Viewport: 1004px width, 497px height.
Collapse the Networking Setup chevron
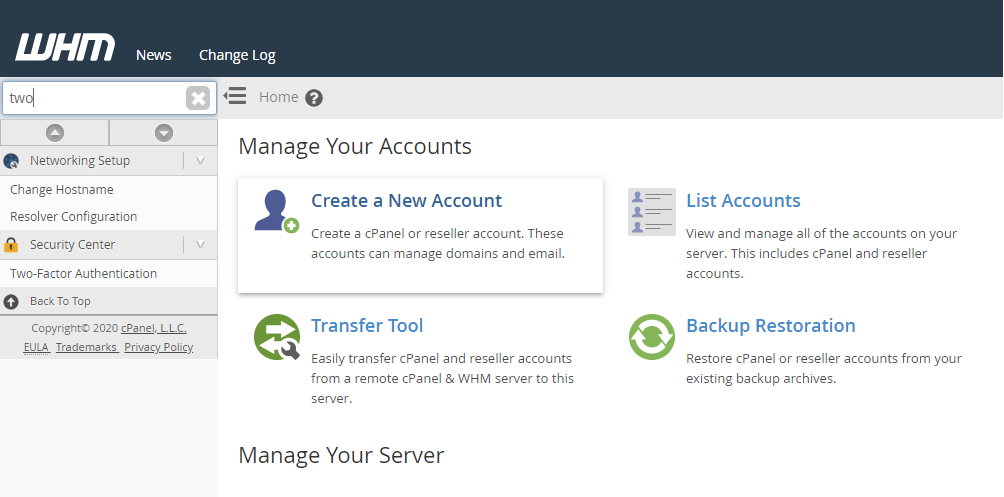(200, 161)
